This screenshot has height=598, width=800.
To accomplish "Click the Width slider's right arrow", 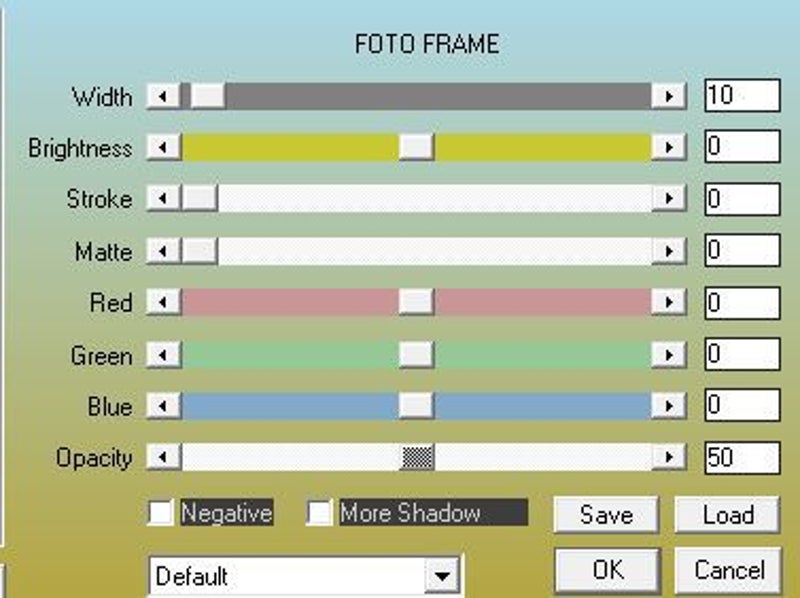I will [668, 96].
